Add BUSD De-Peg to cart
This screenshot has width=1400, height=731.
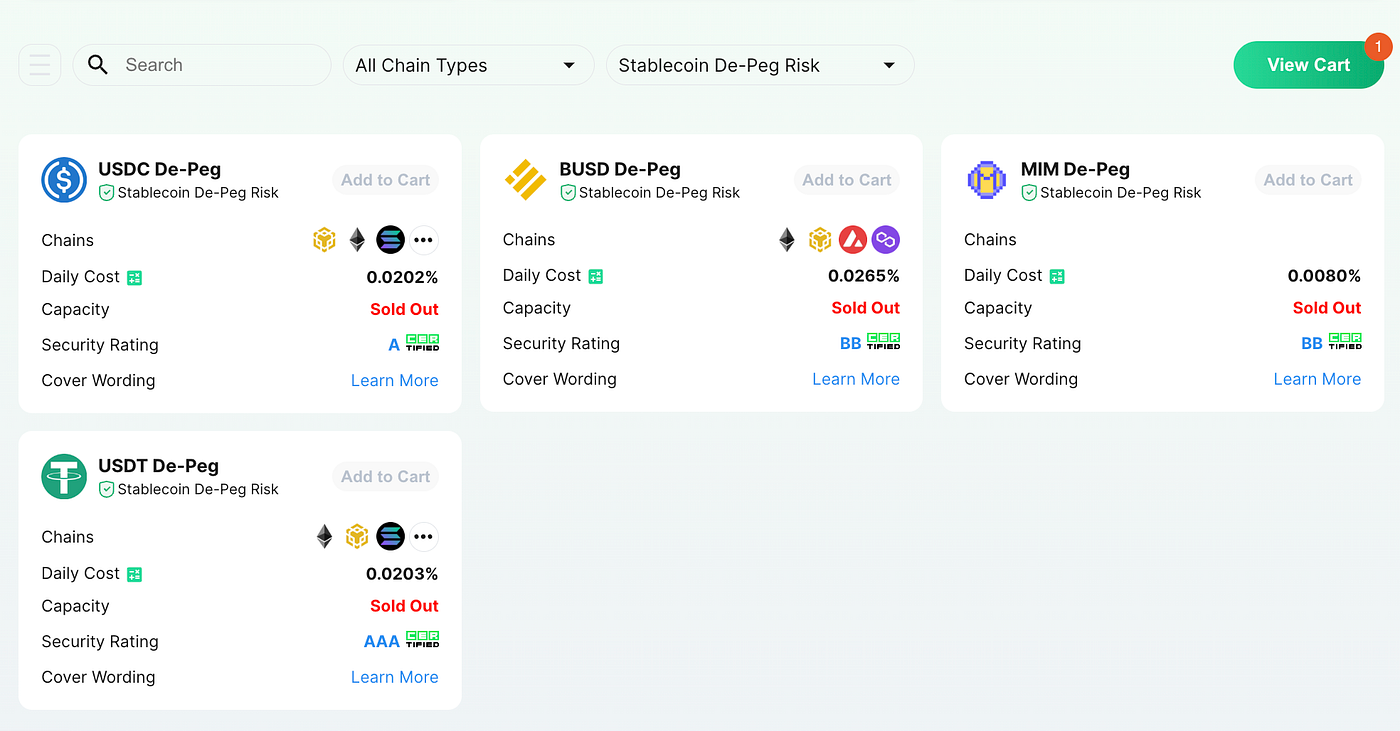847,180
